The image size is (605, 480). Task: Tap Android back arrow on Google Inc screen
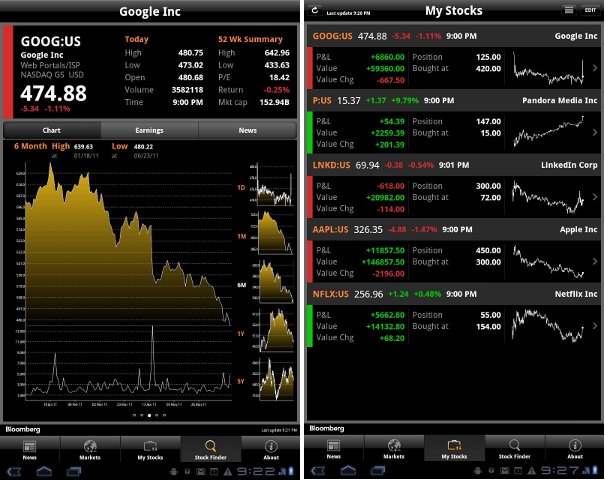point(14,472)
